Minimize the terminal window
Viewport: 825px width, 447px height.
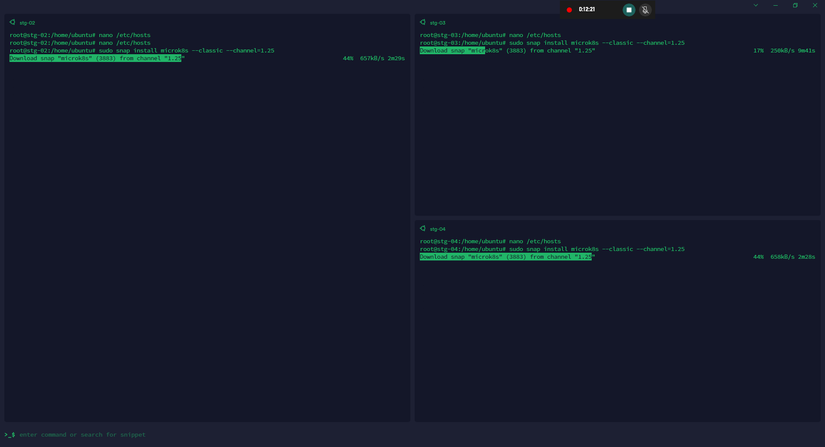(x=775, y=5)
